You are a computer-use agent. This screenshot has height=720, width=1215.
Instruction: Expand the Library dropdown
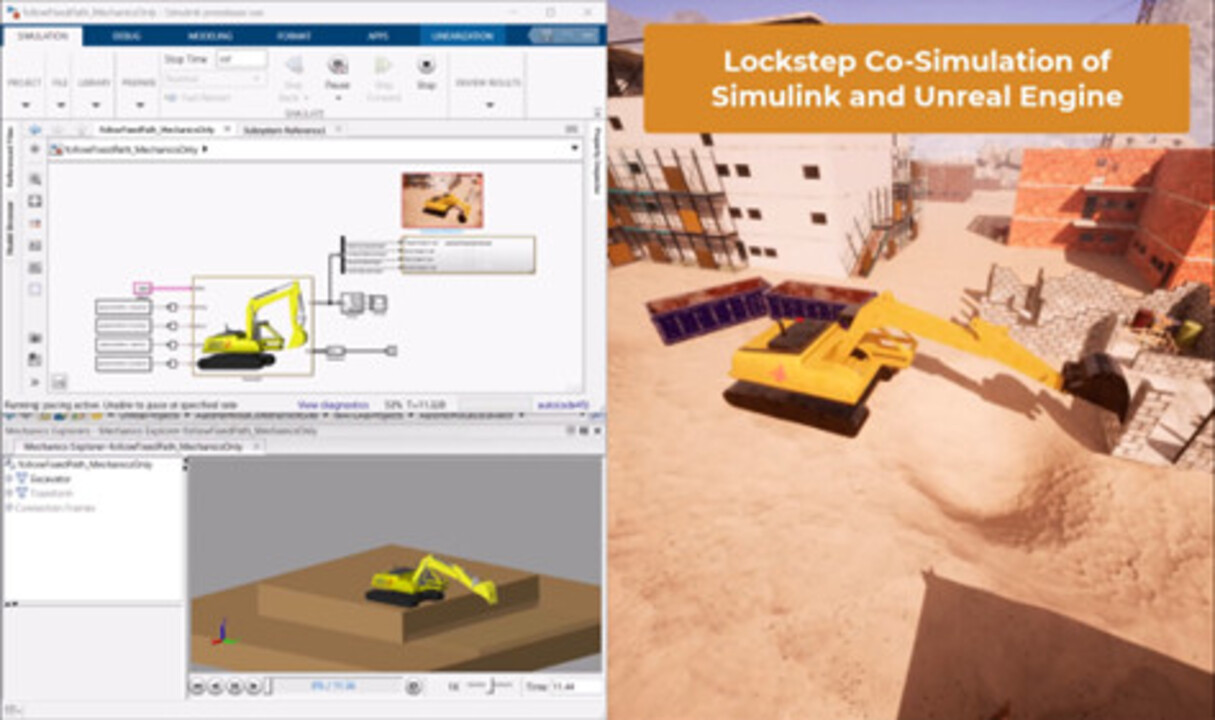click(94, 104)
